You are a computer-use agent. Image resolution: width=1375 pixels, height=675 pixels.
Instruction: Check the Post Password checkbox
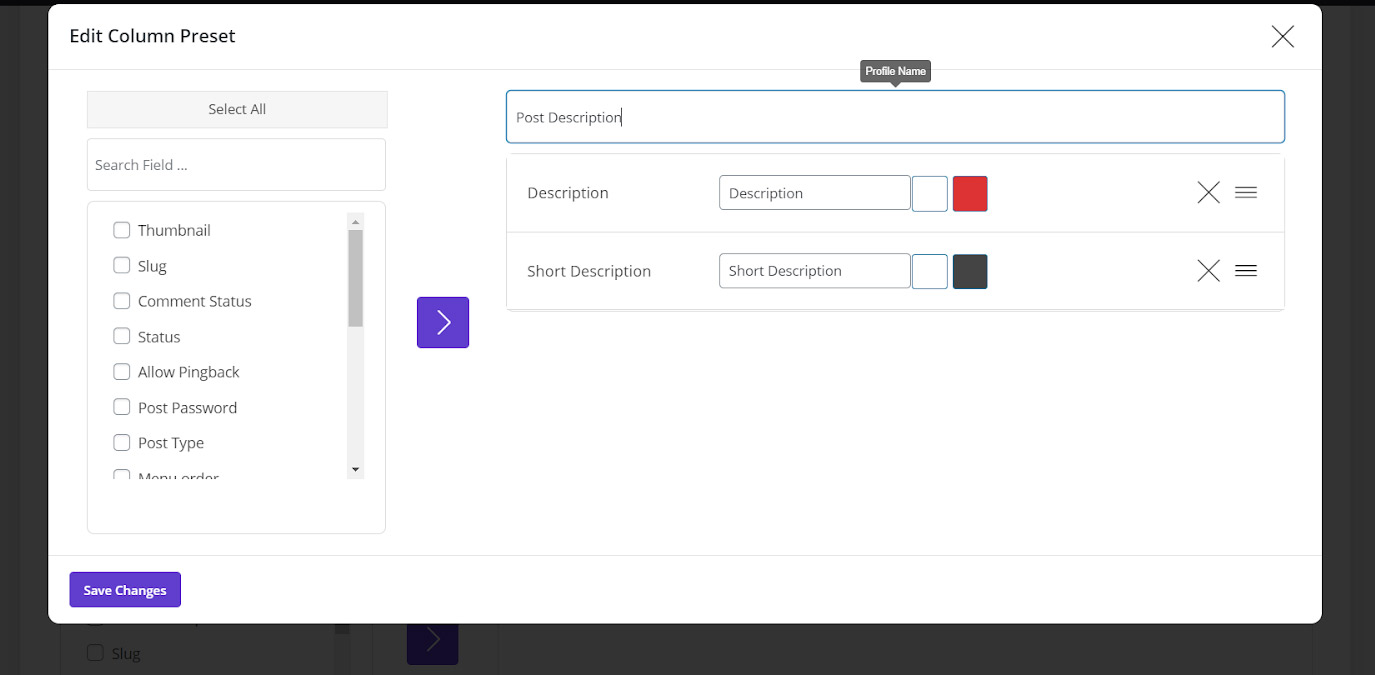(122, 407)
